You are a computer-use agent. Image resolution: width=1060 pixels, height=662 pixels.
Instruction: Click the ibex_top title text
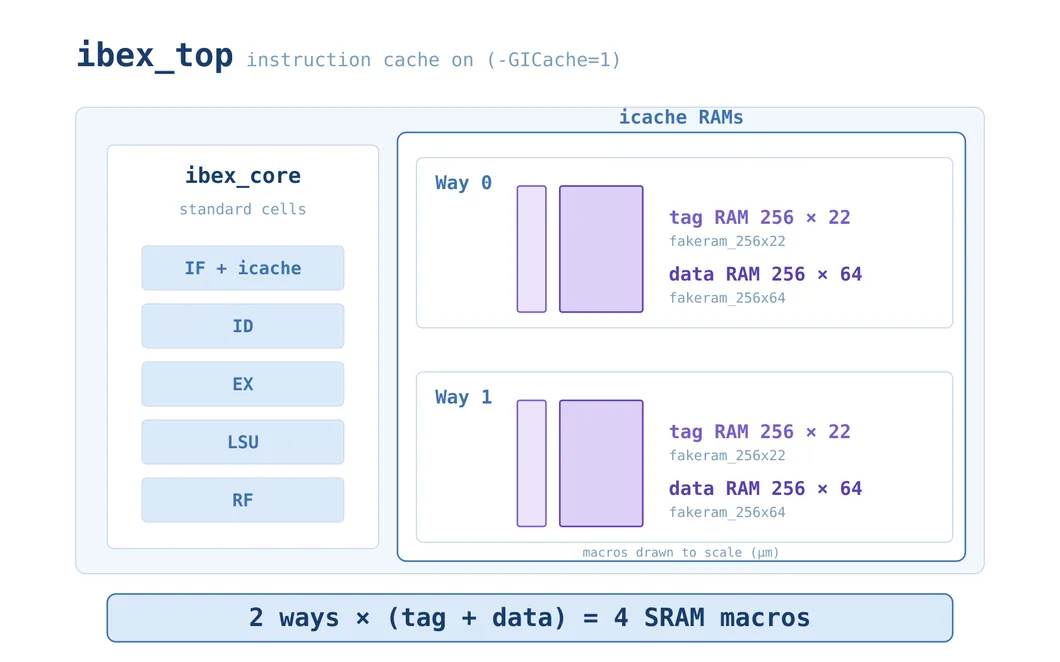click(x=155, y=56)
